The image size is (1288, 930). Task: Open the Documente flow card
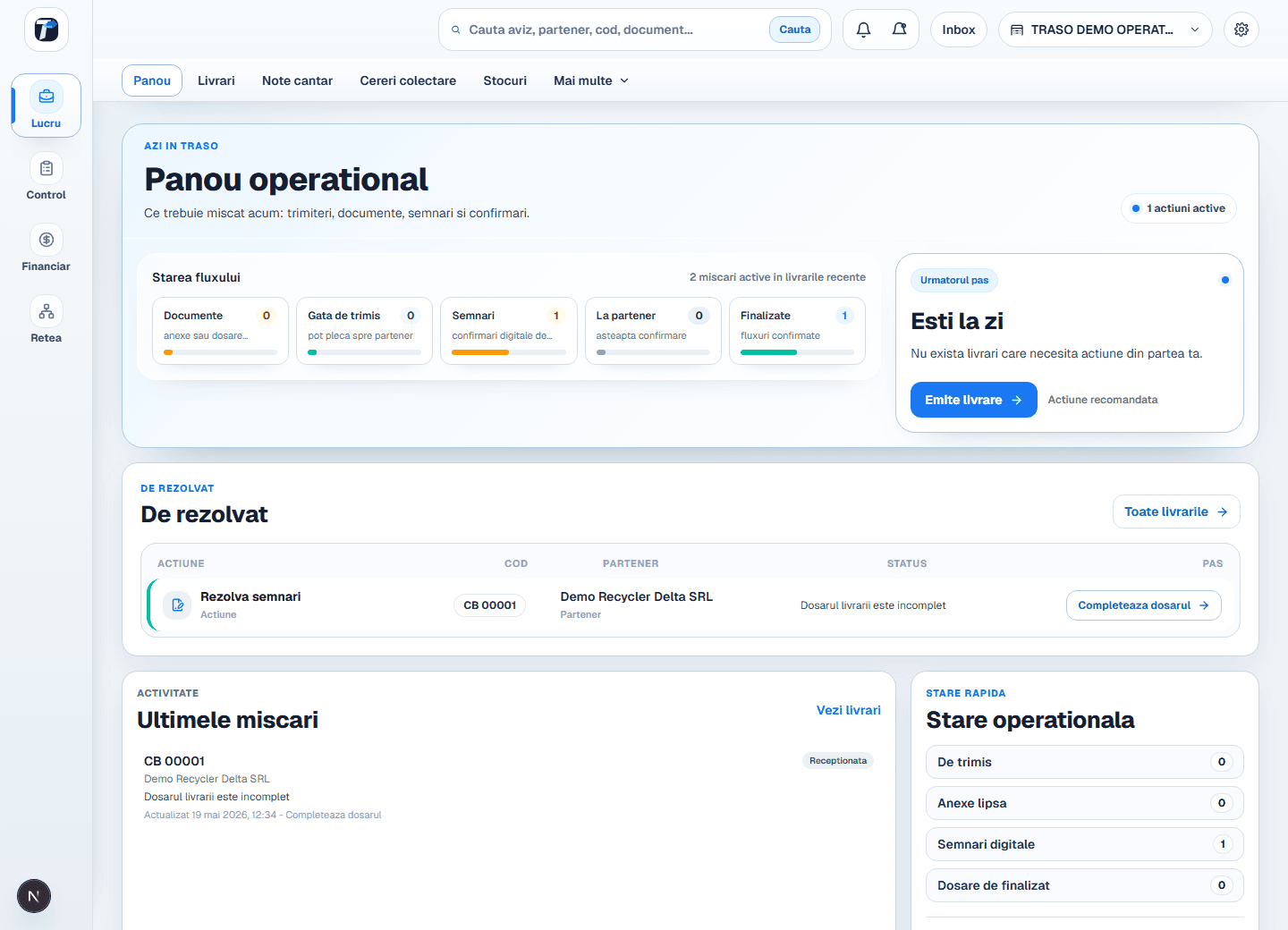click(x=220, y=331)
